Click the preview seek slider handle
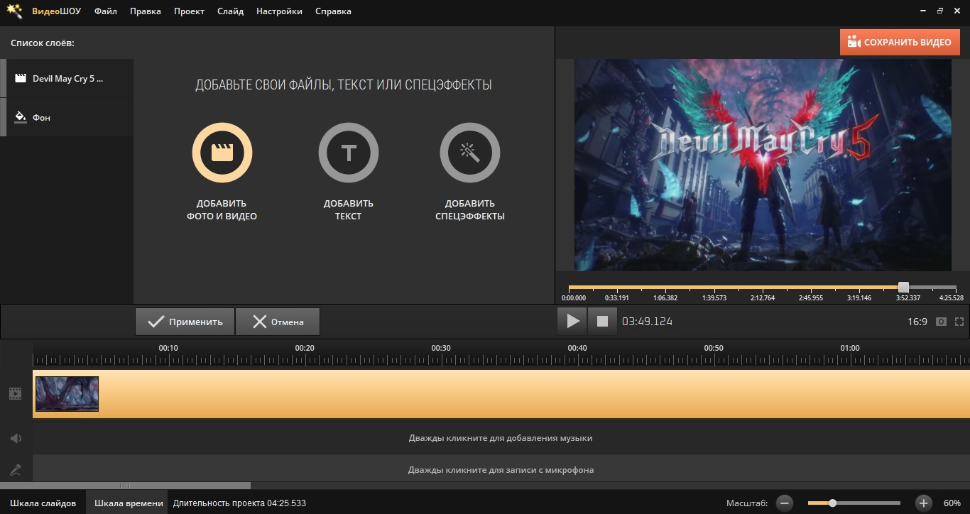 903,287
